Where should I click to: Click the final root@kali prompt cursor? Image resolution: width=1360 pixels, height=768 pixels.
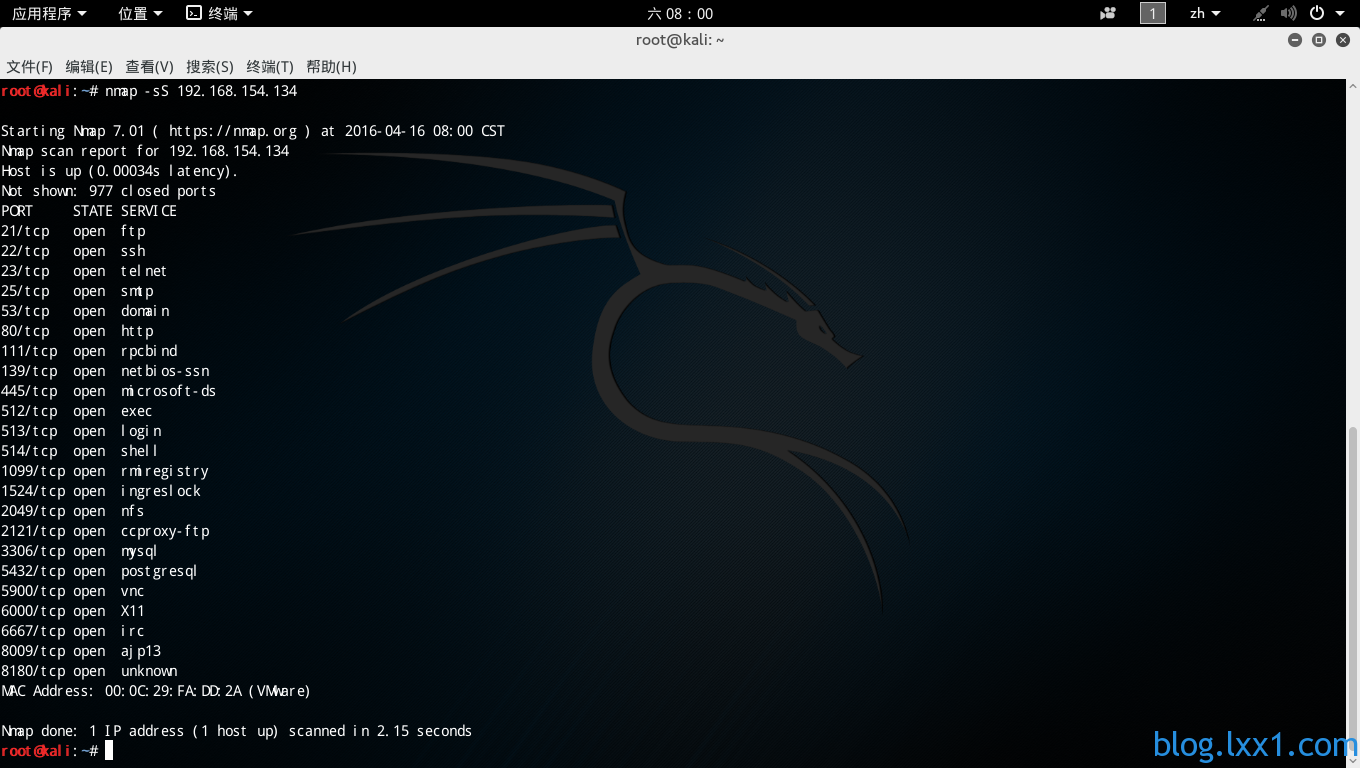coord(109,751)
